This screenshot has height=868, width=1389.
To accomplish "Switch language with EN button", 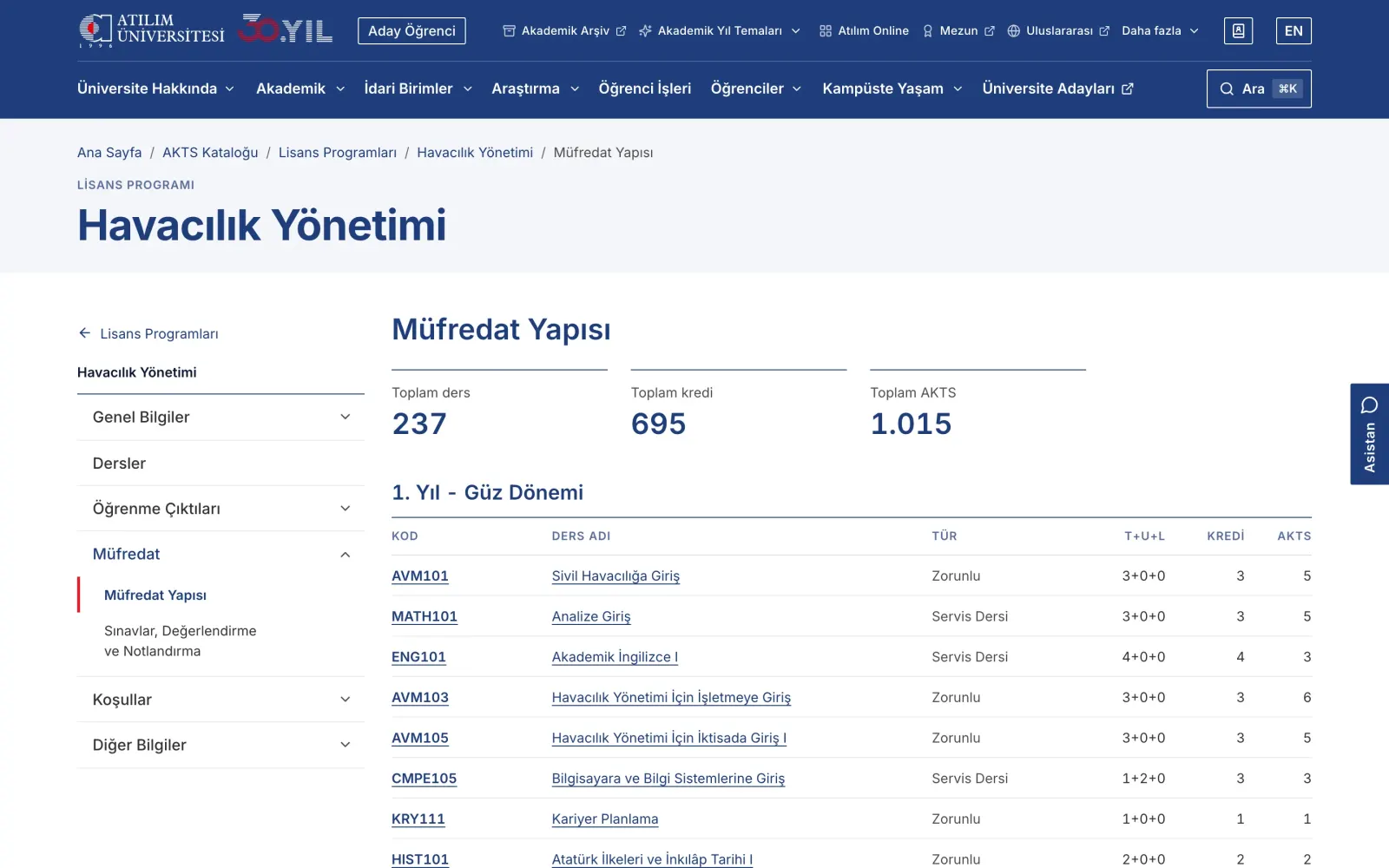I will coord(1294,30).
